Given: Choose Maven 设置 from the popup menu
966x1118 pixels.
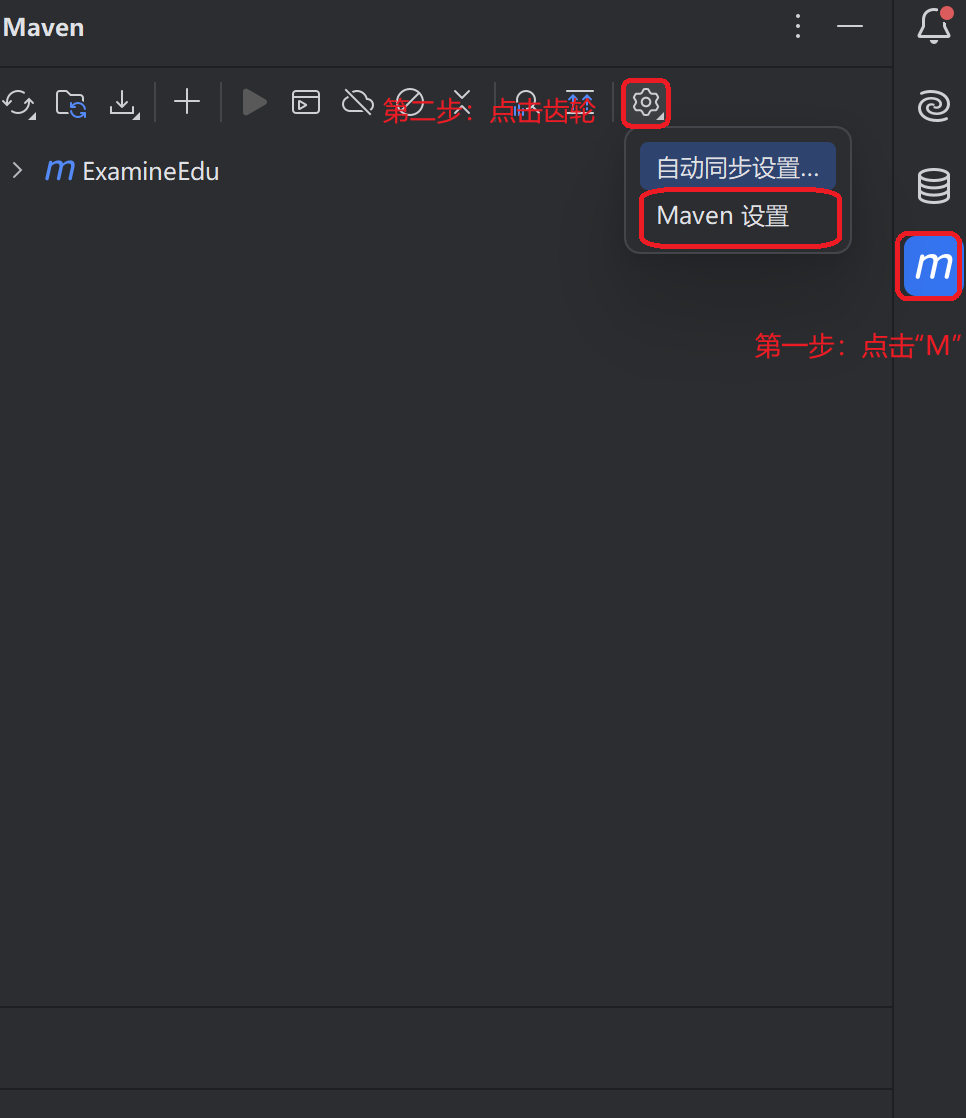Looking at the screenshot, I should click(x=738, y=216).
